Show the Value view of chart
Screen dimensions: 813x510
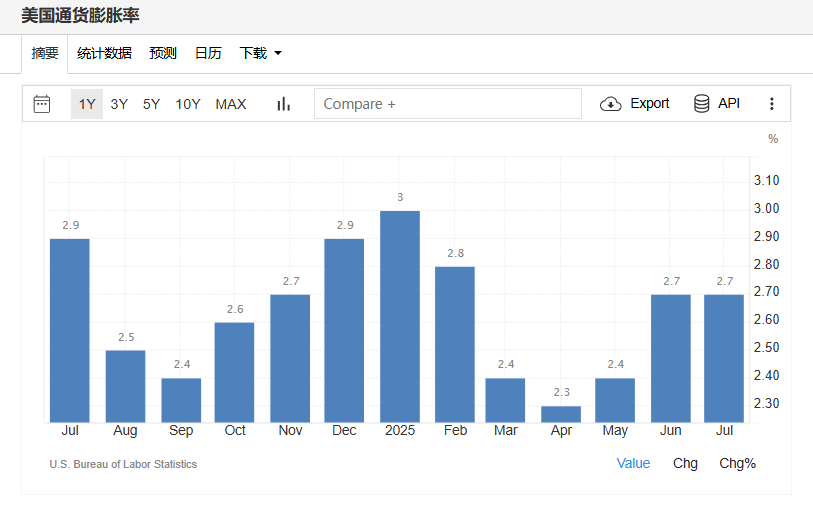(x=633, y=463)
